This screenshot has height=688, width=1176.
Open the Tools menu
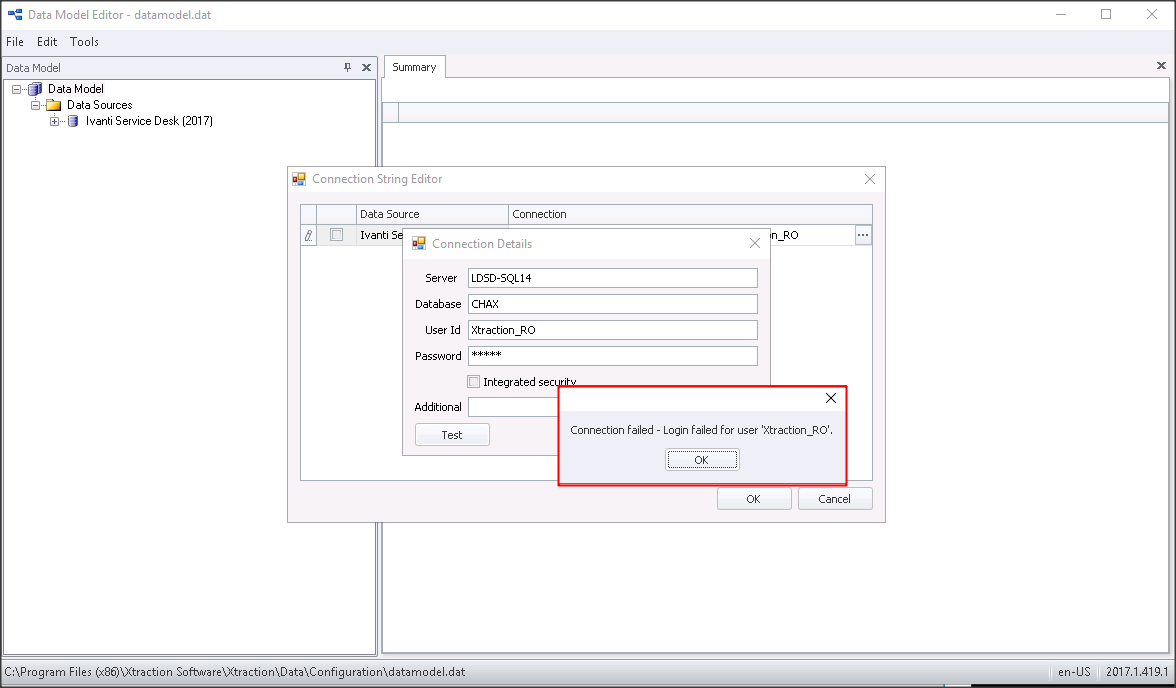tap(84, 41)
